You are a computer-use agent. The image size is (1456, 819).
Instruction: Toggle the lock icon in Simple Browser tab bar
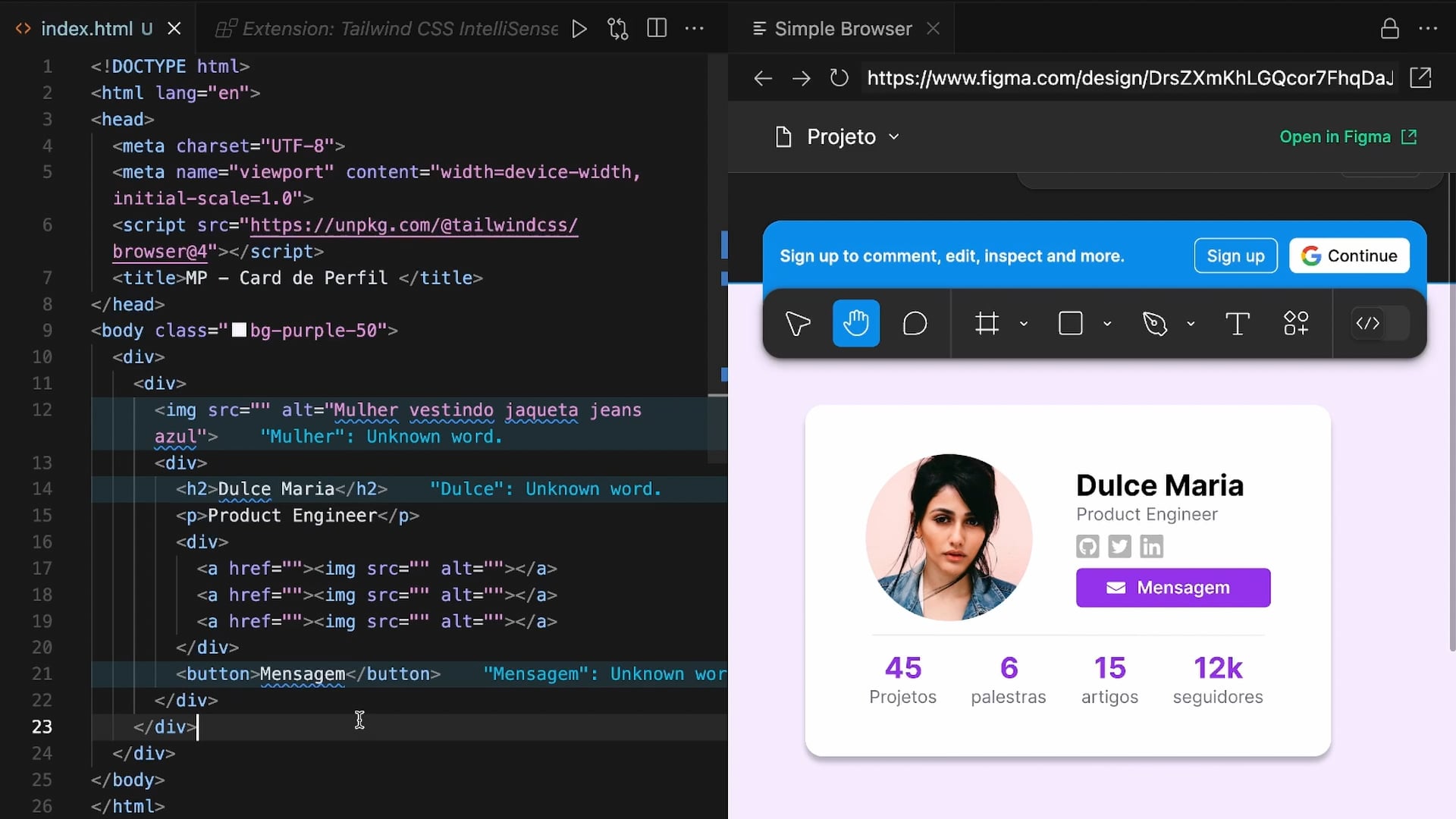pyautogui.click(x=1389, y=29)
